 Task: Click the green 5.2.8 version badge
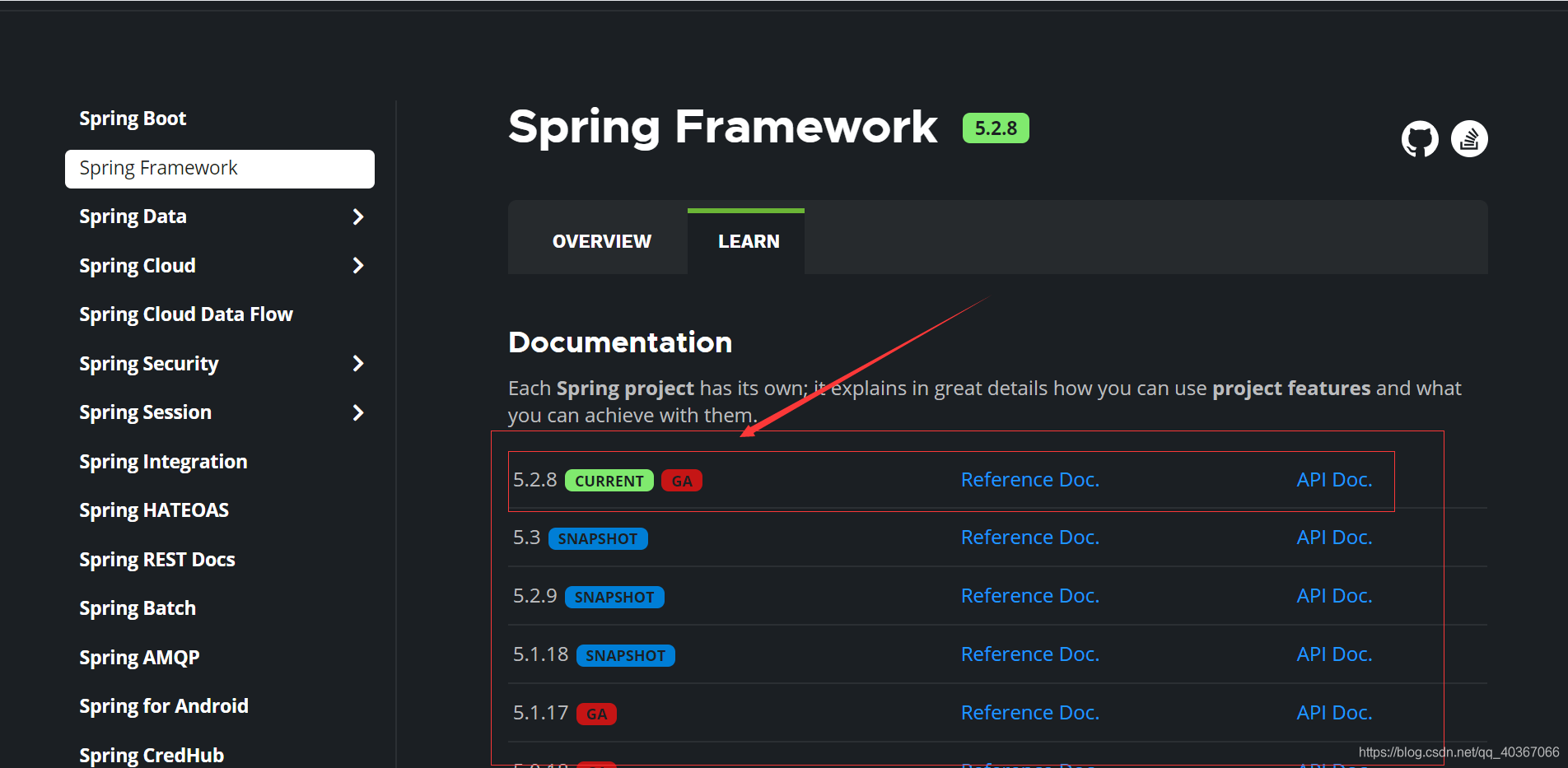click(996, 128)
